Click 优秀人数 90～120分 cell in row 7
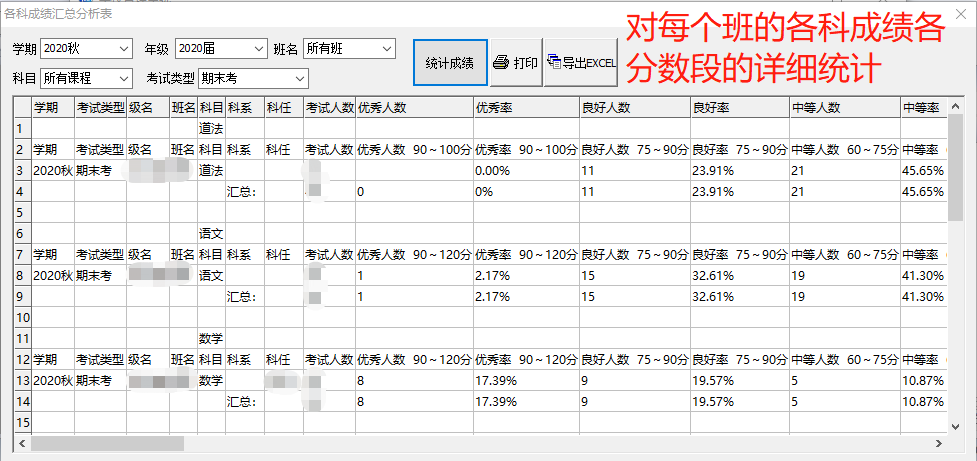The height and width of the screenshot is (461, 977). 414,255
